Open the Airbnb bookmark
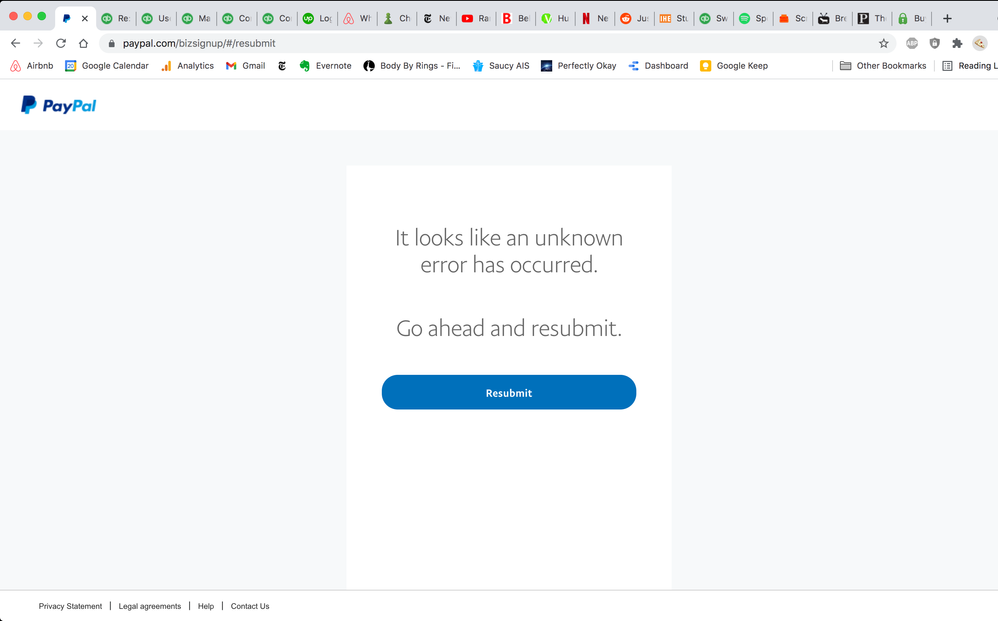The width and height of the screenshot is (998, 621). [x=31, y=66]
